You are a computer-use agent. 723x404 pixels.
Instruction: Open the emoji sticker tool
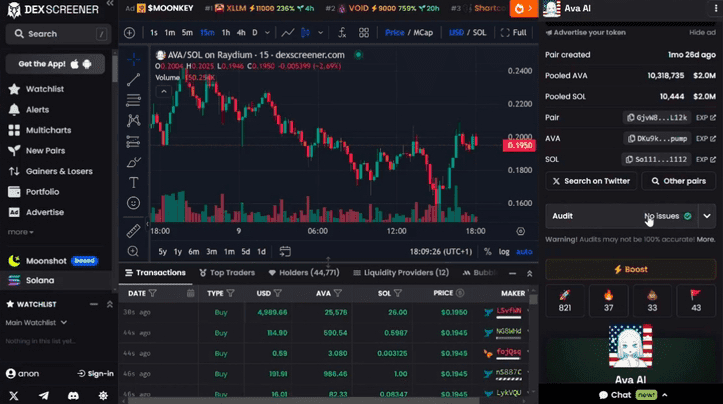click(133, 203)
